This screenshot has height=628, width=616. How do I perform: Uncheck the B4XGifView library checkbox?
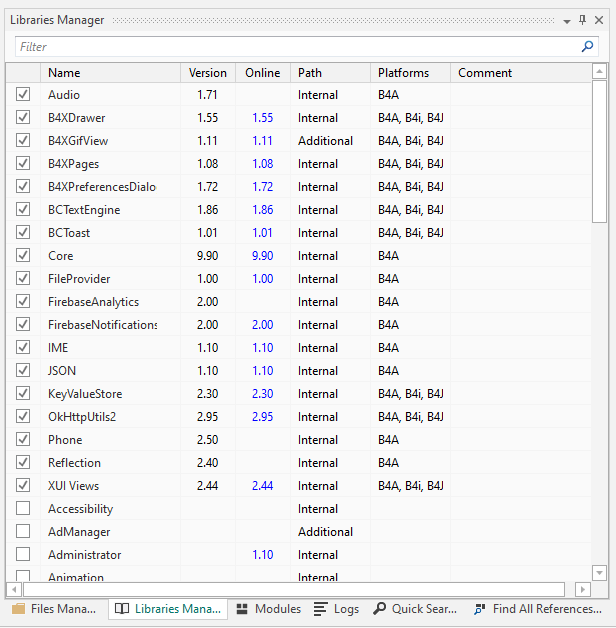coord(23,141)
